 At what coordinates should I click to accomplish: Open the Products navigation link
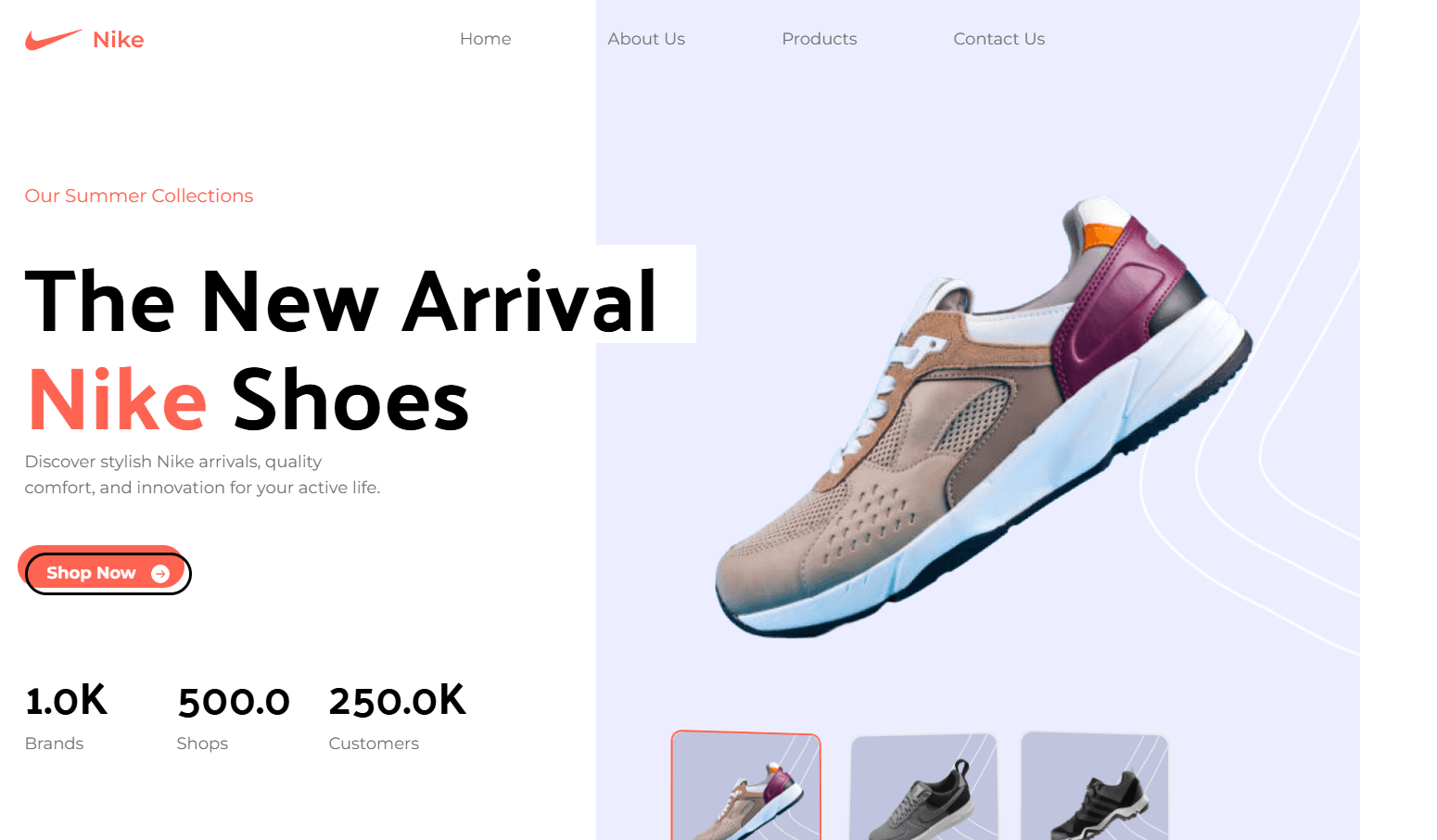[820, 39]
